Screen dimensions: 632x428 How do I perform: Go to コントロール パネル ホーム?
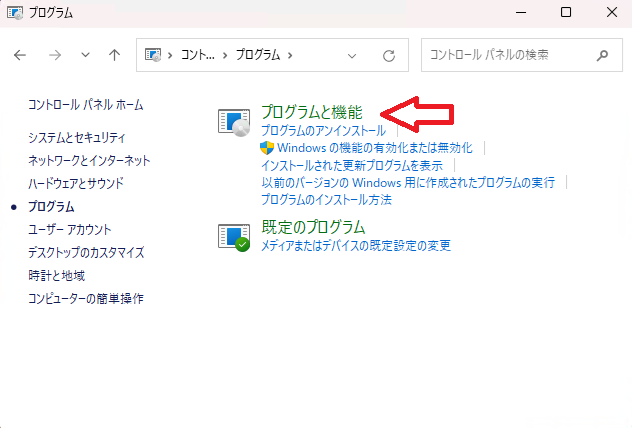pos(85,105)
